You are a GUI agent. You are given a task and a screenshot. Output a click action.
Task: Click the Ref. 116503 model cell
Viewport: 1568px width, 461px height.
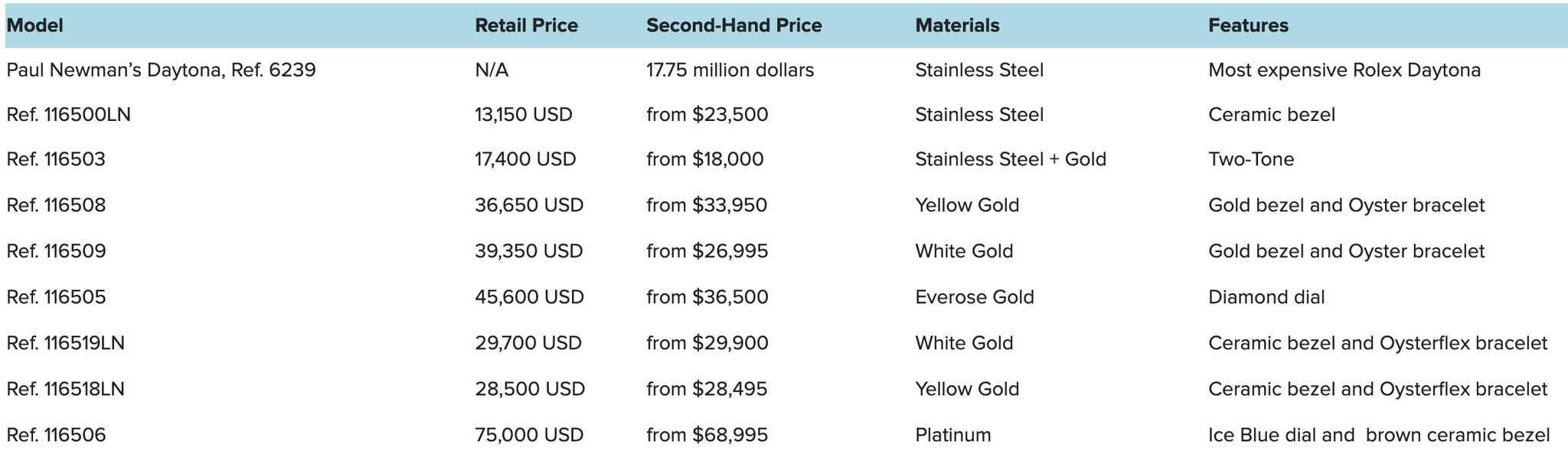pos(56,159)
